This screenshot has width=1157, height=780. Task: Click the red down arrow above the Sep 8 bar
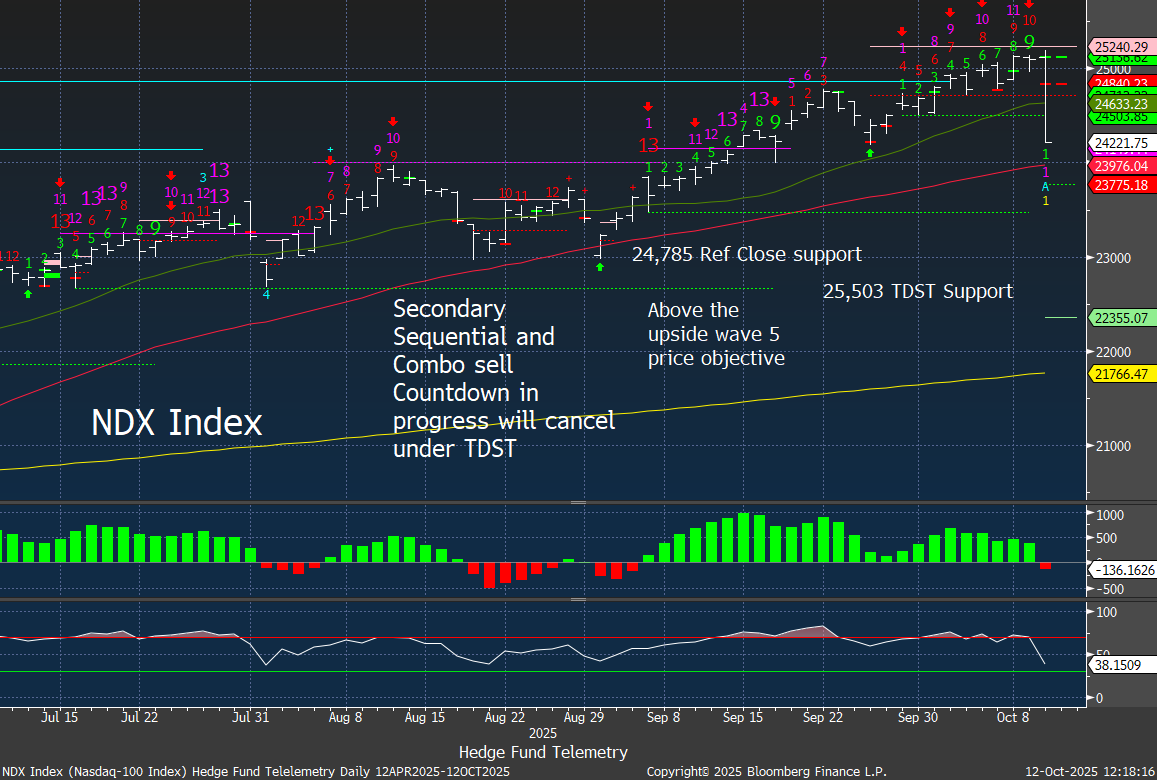(648, 106)
